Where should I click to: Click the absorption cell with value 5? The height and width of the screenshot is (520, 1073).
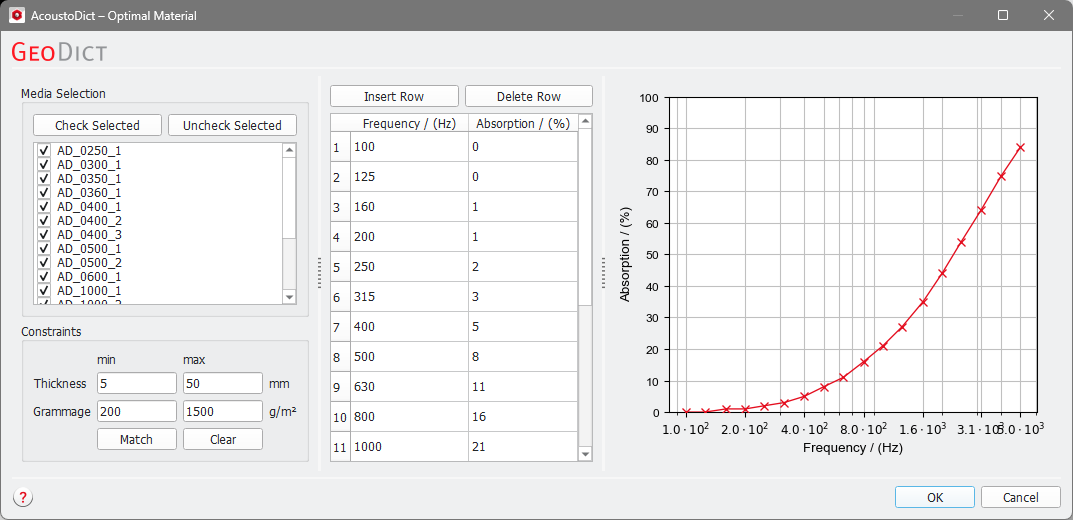point(523,327)
